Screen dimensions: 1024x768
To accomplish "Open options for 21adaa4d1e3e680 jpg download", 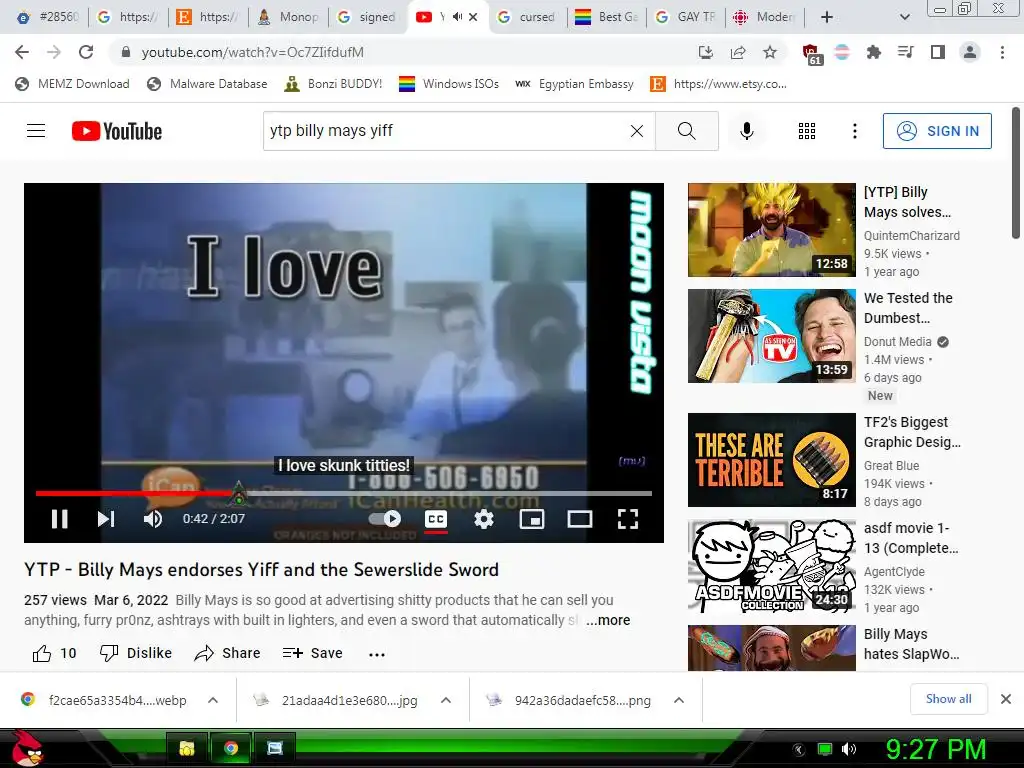I will click(446, 700).
